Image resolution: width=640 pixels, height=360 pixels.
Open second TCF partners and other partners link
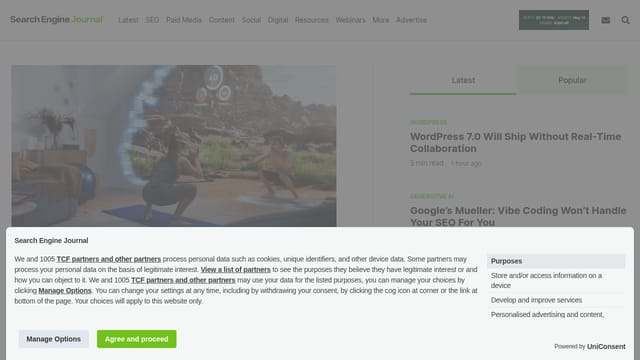click(x=183, y=280)
